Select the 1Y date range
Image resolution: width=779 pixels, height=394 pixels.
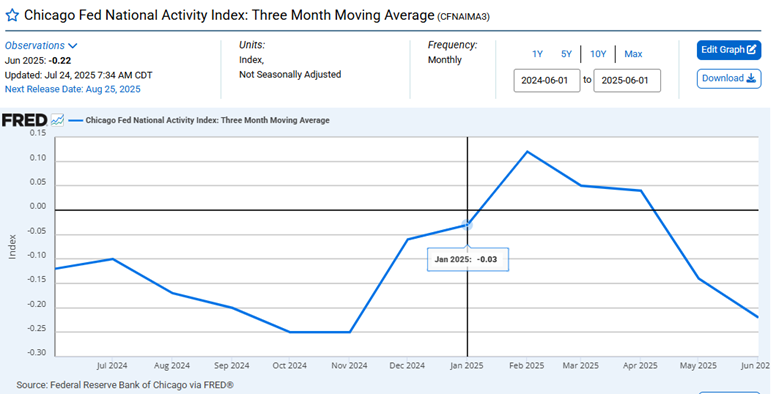pos(538,54)
